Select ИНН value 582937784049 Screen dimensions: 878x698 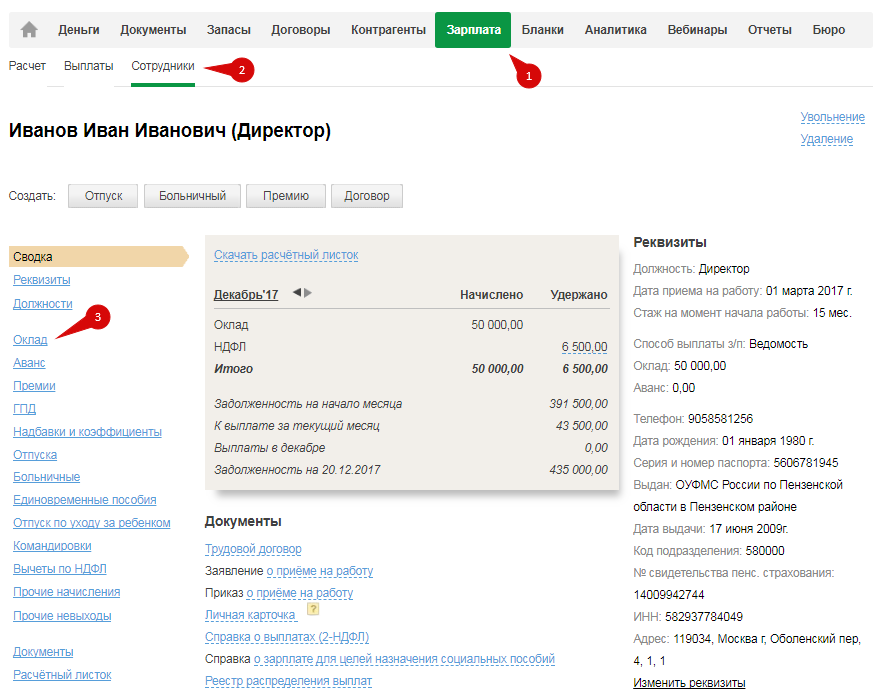point(704,617)
